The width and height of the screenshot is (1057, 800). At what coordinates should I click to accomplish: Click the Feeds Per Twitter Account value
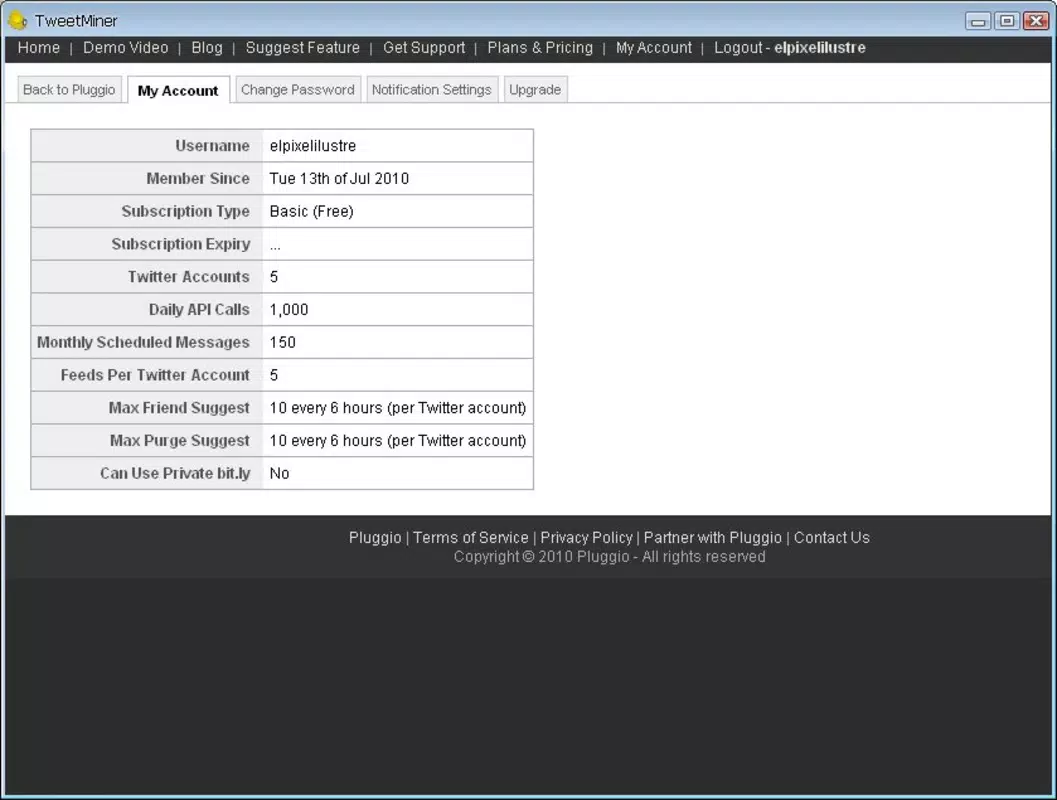pos(274,375)
